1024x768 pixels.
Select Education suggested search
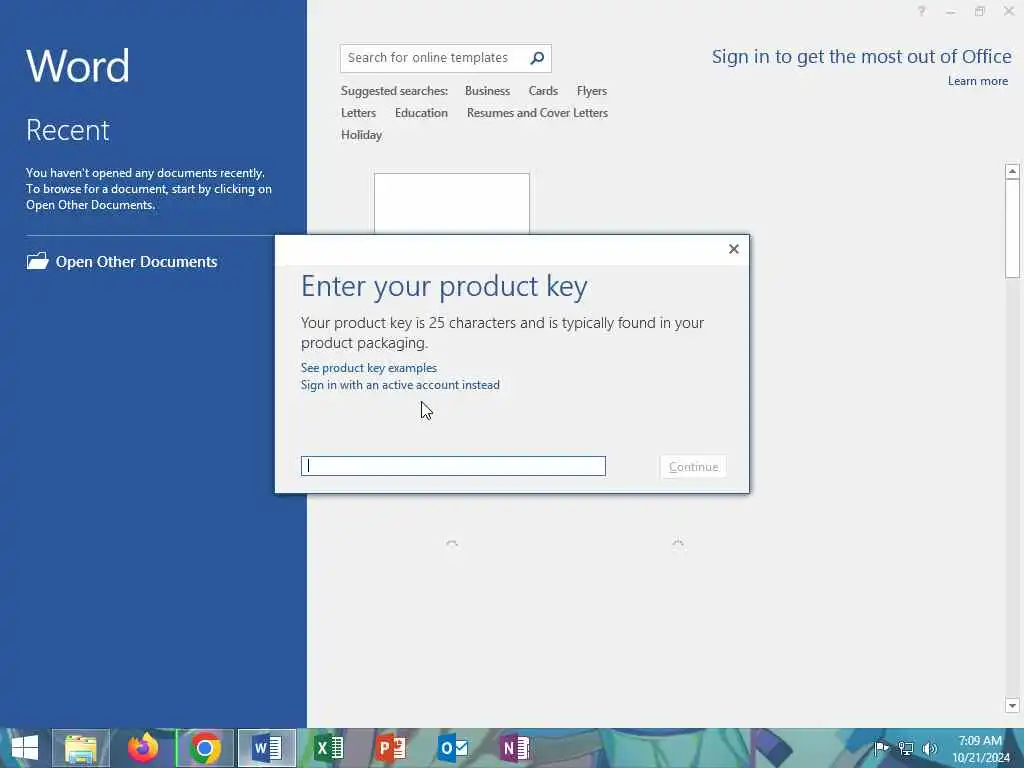point(421,113)
